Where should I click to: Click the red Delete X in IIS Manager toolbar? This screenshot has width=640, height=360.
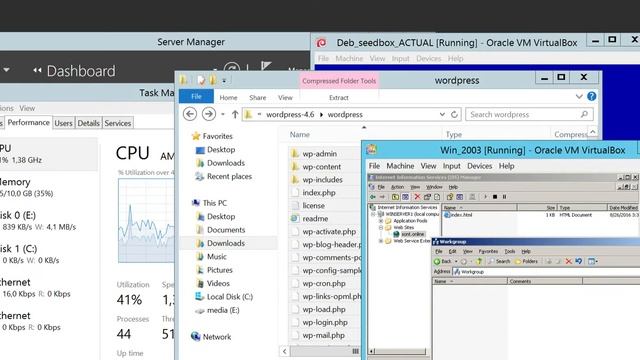pos(418,197)
